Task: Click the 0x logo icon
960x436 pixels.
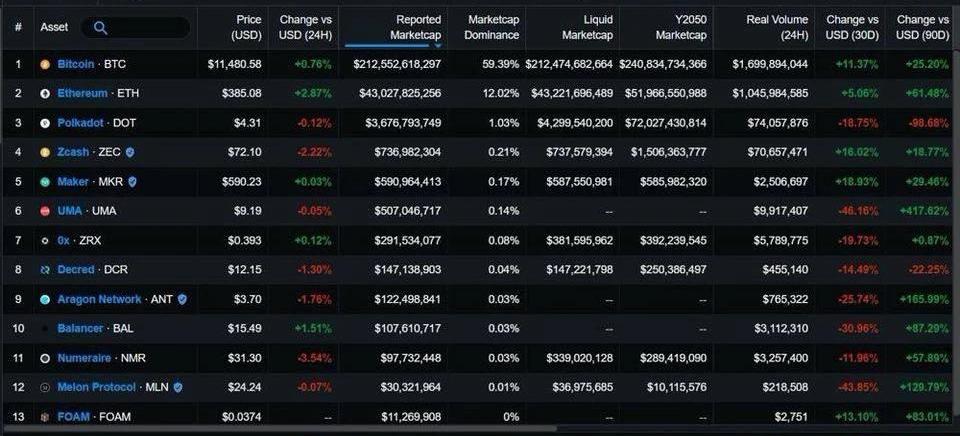Action: [45, 241]
